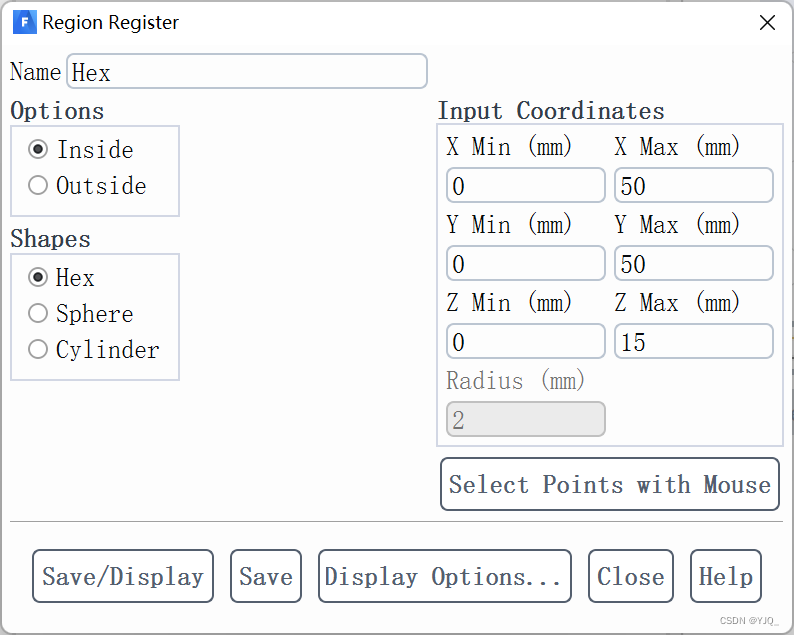The width and height of the screenshot is (794, 635).
Task: Click the Options group label
Action: pos(57,111)
